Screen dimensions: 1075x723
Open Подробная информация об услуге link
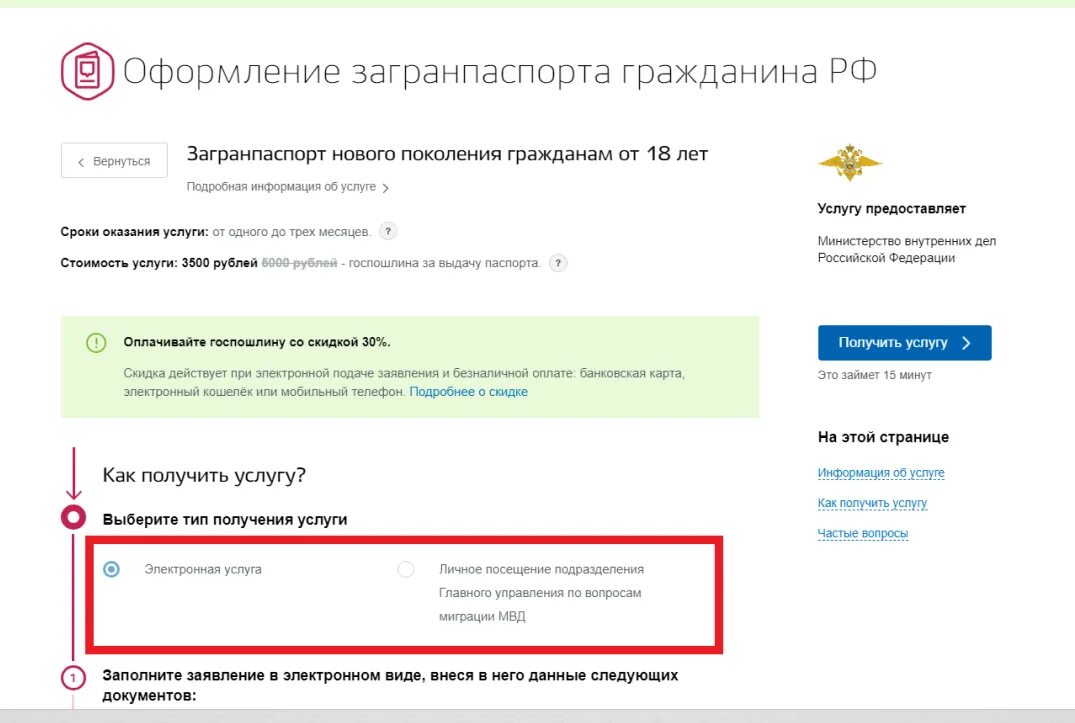[281, 186]
